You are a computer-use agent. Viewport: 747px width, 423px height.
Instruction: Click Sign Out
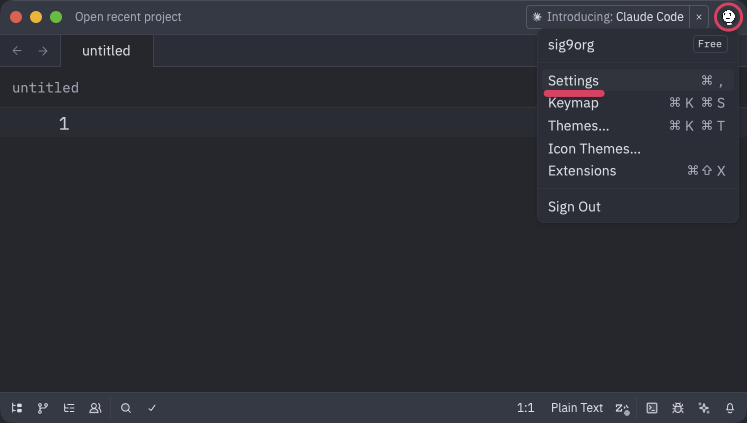point(574,207)
